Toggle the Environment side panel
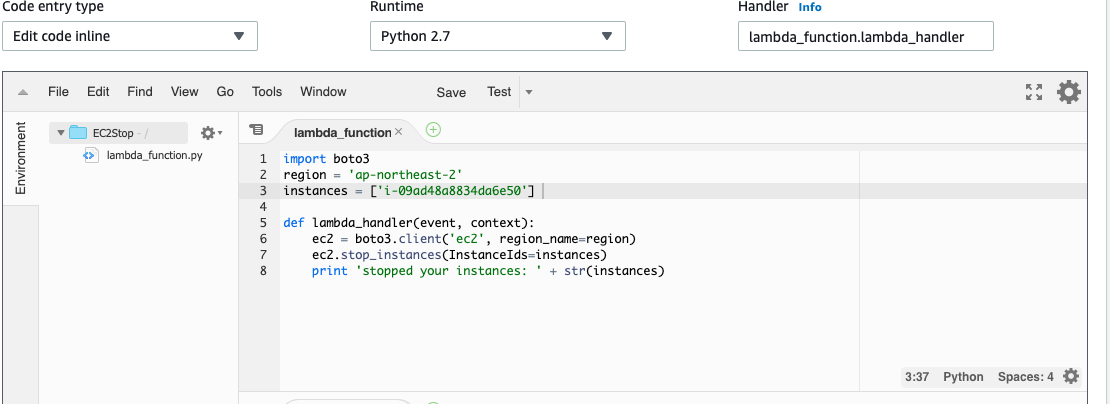The height and width of the screenshot is (404, 1110). (21, 158)
